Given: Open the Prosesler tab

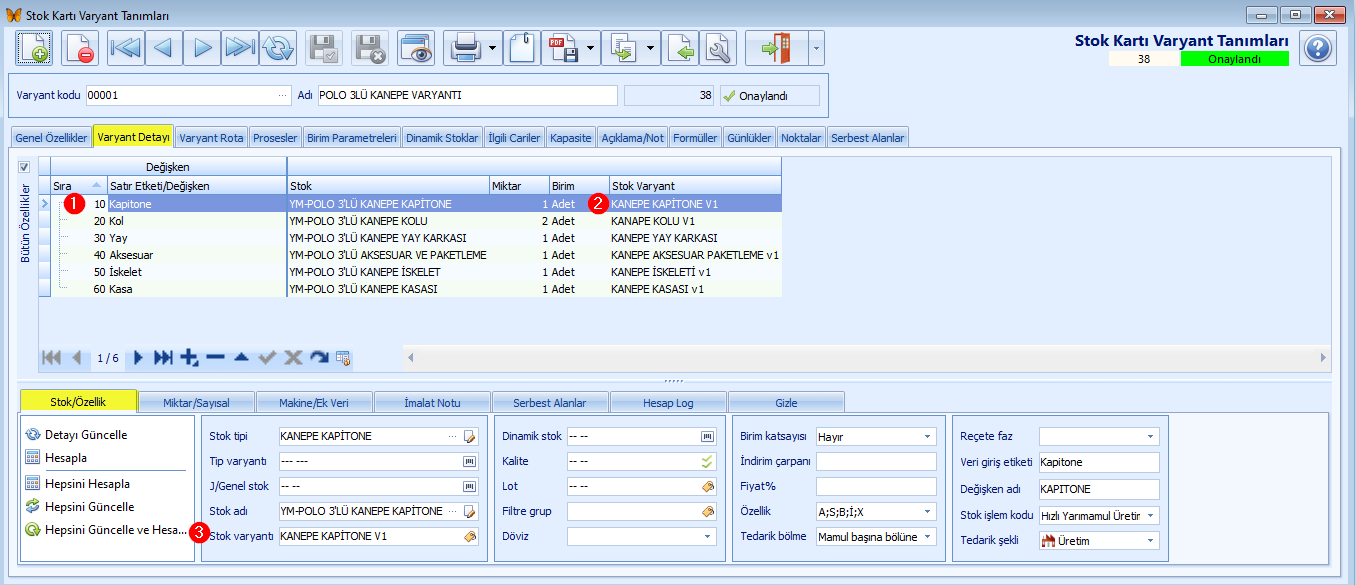Looking at the screenshot, I should [x=275, y=138].
